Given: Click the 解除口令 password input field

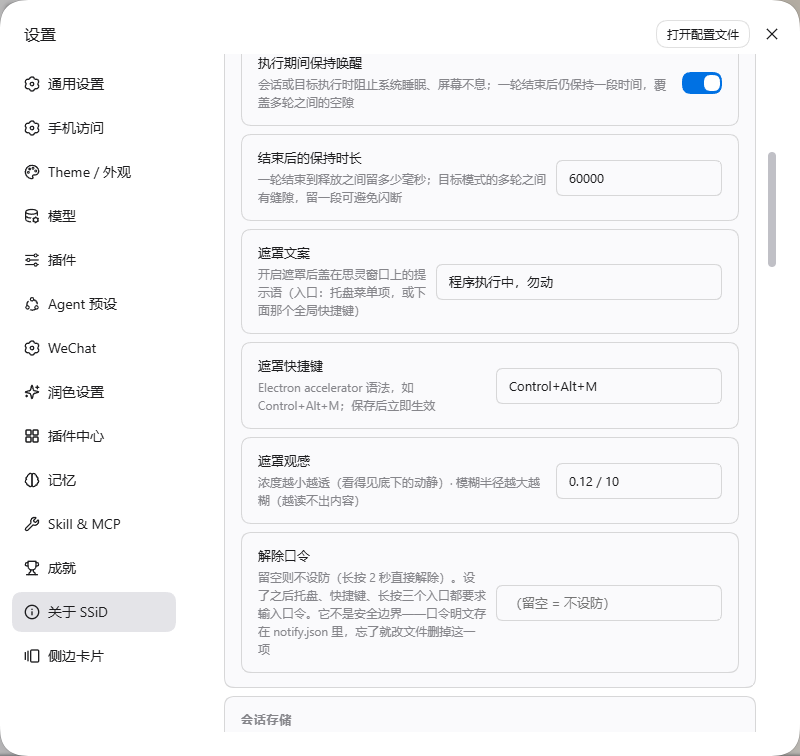Looking at the screenshot, I should click(609, 603).
